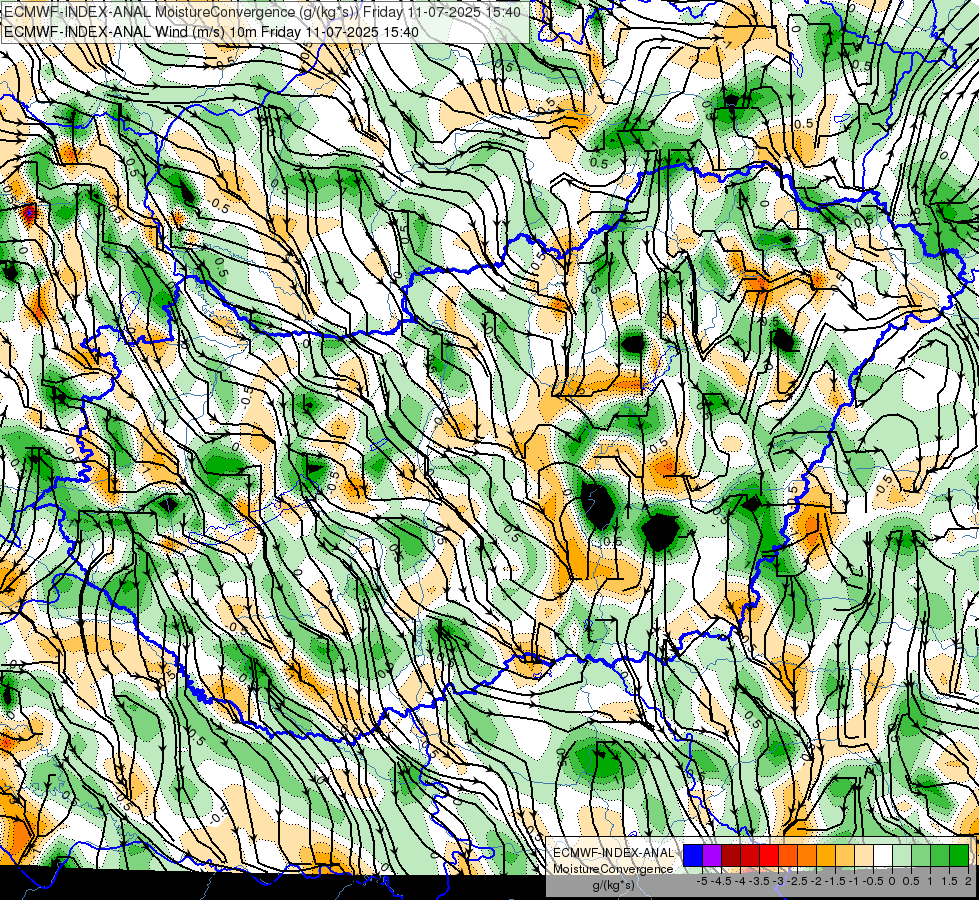Click legend label MoistureConvergence
This screenshot has height=900, width=979.
point(613,869)
